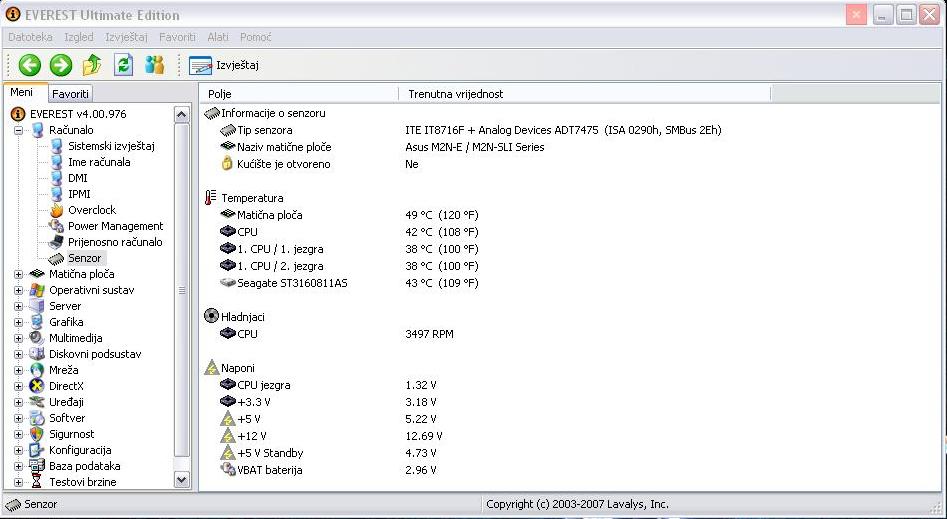Refresh the sensor readings with the refresh icon
Viewport: 947px width, 519px height.
[123, 65]
